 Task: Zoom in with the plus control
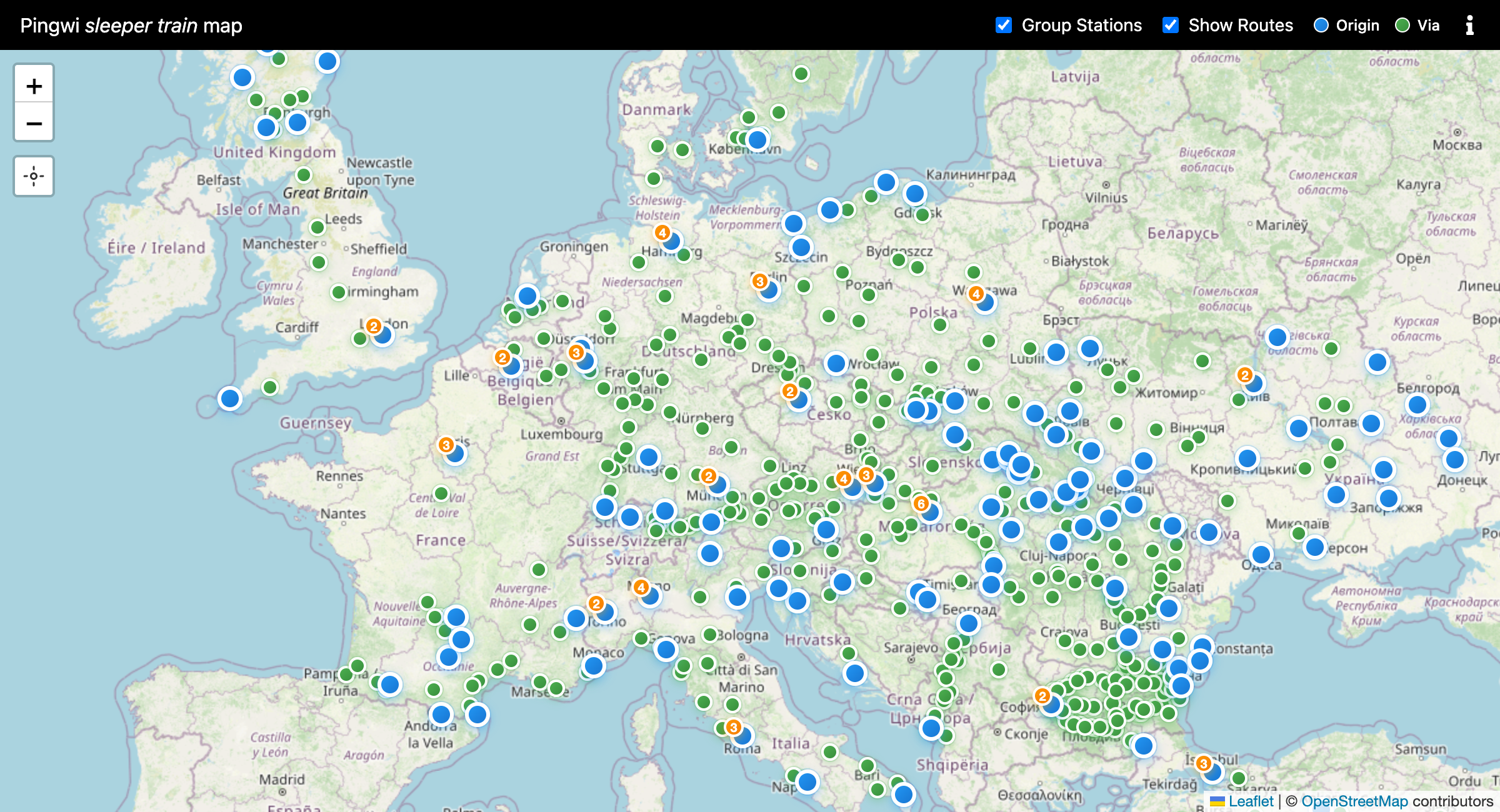pos(34,86)
